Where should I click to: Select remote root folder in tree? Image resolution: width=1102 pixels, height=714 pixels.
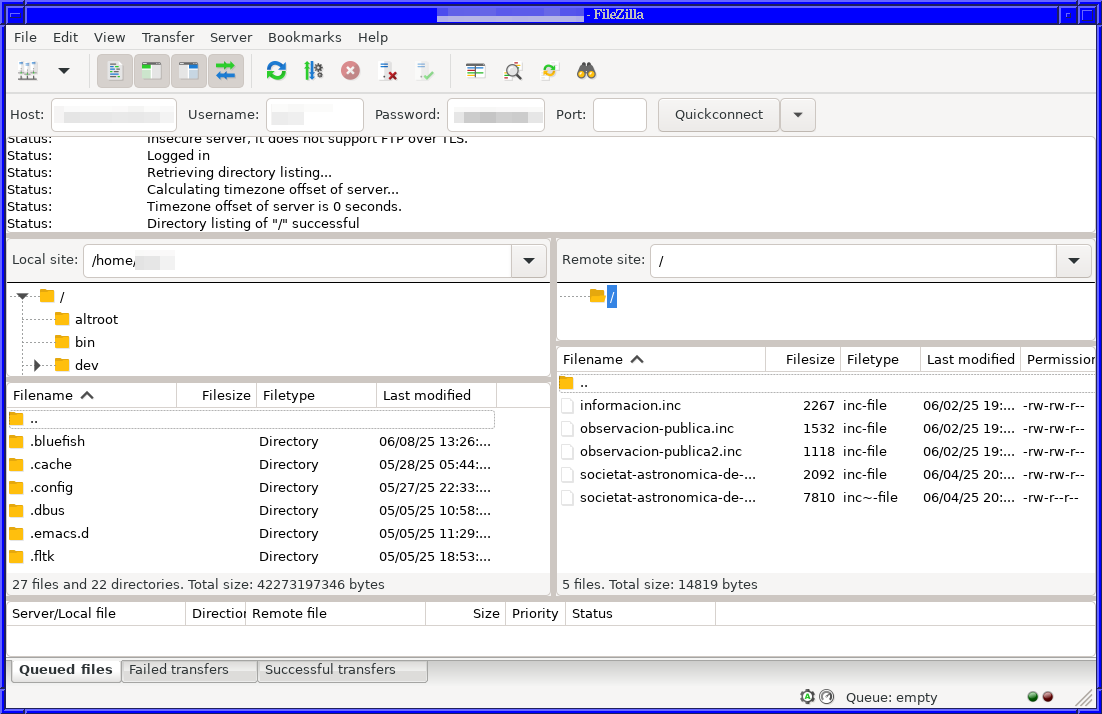click(x=612, y=297)
